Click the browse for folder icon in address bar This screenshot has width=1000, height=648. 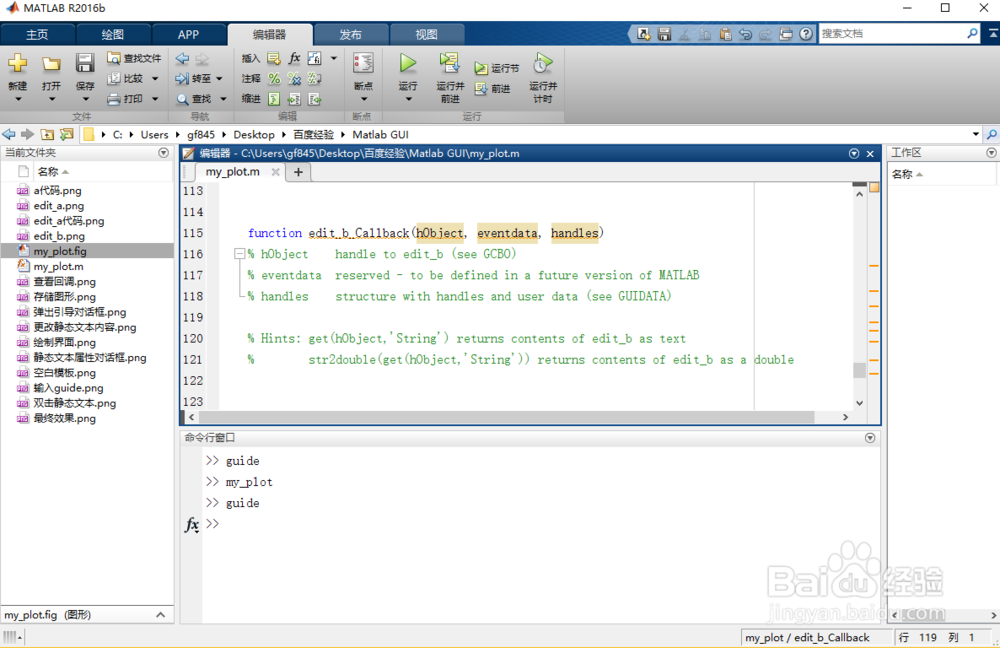[67, 135]
